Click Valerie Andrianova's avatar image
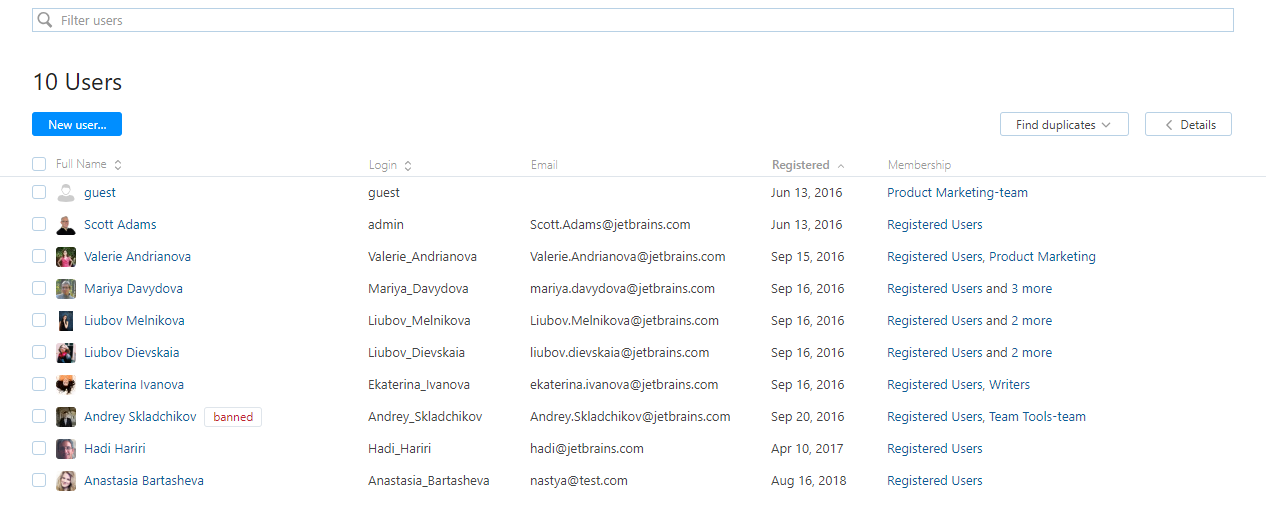The image size is (1266, 517). [66, 257]
